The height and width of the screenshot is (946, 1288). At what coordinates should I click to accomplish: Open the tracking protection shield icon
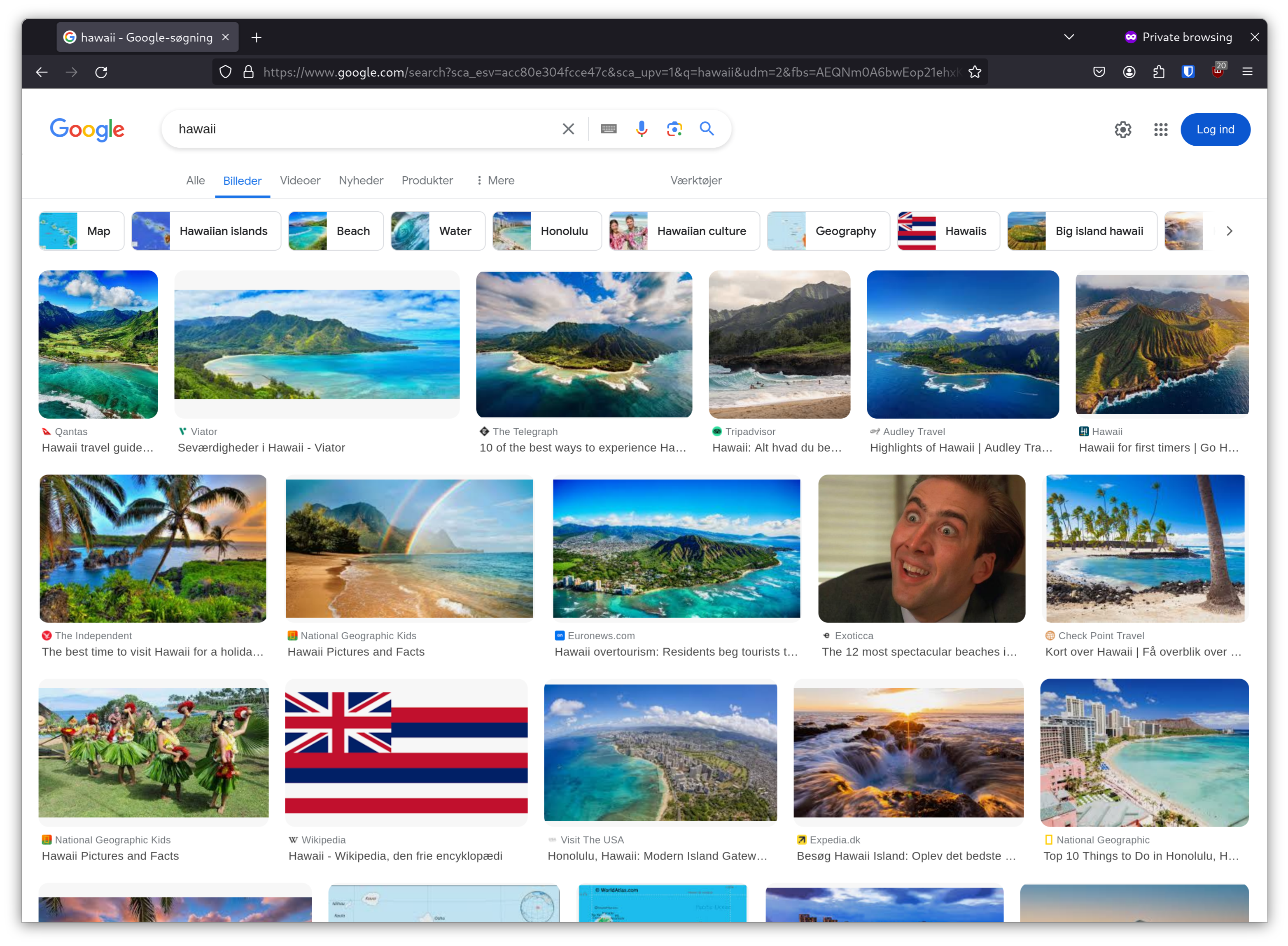tap(226, 72)
